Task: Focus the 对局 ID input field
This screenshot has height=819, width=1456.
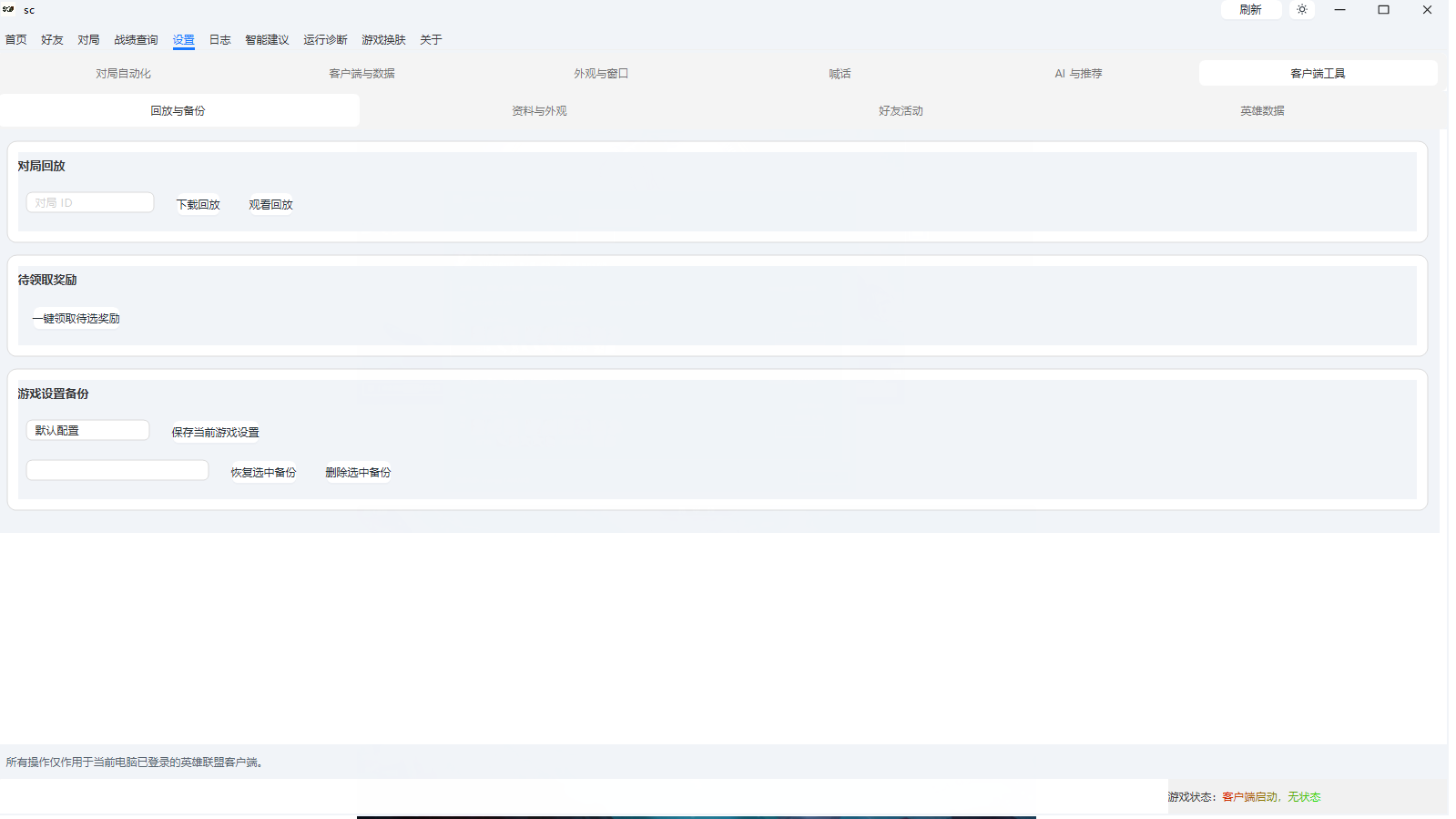Action: pyautogui.click(x=90, y=202)
